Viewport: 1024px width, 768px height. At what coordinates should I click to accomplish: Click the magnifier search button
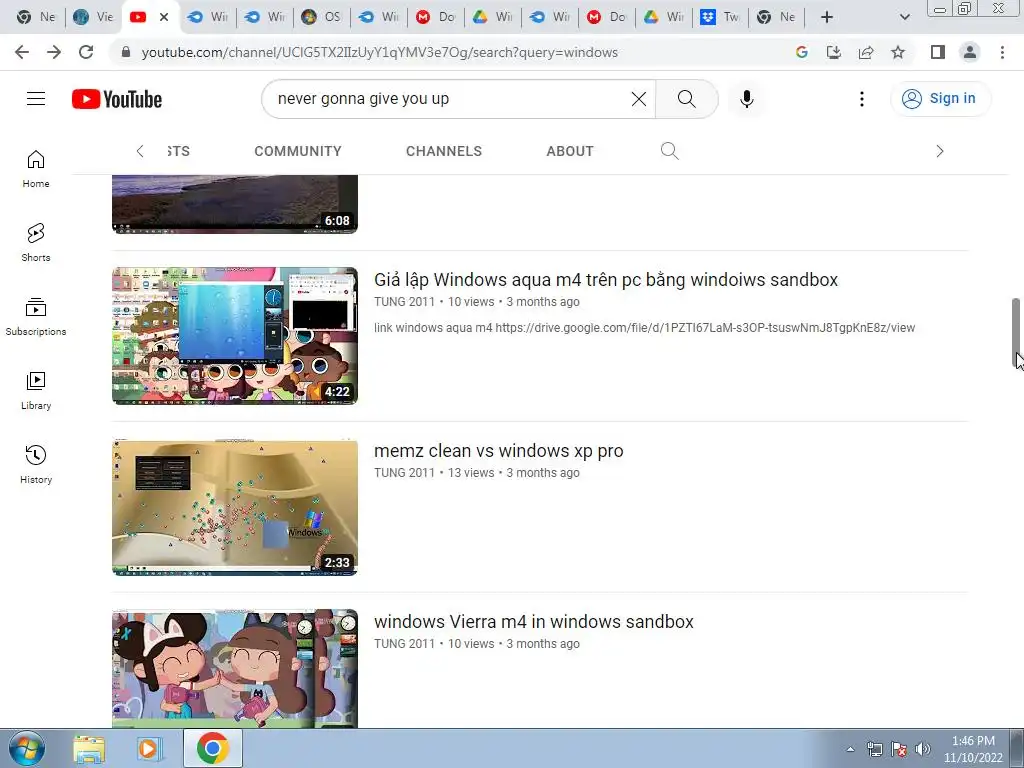tap(686, 99)
